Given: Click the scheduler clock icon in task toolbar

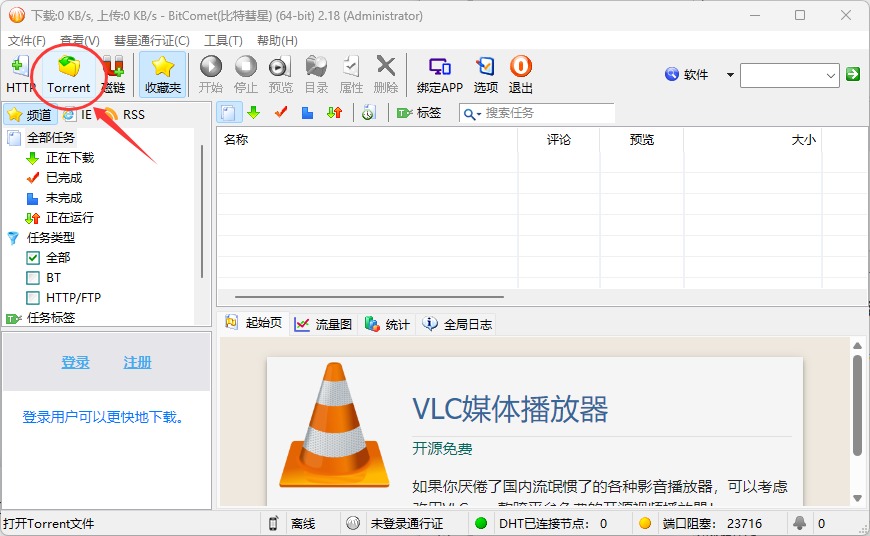Looking at the screenshot, I should pyautogui.click(x=368, y=113).
